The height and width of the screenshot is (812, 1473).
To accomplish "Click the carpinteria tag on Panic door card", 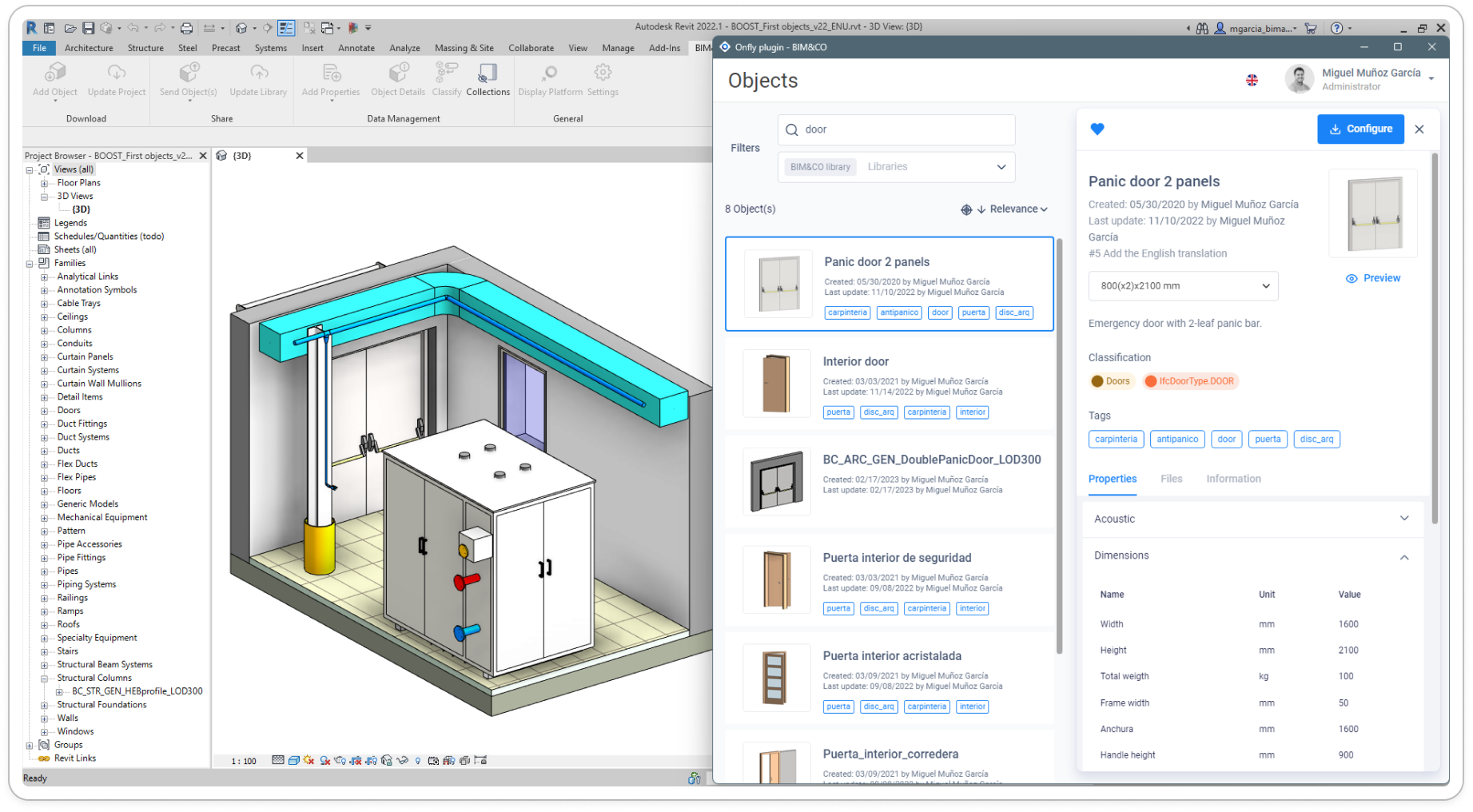I will point(847,312).
